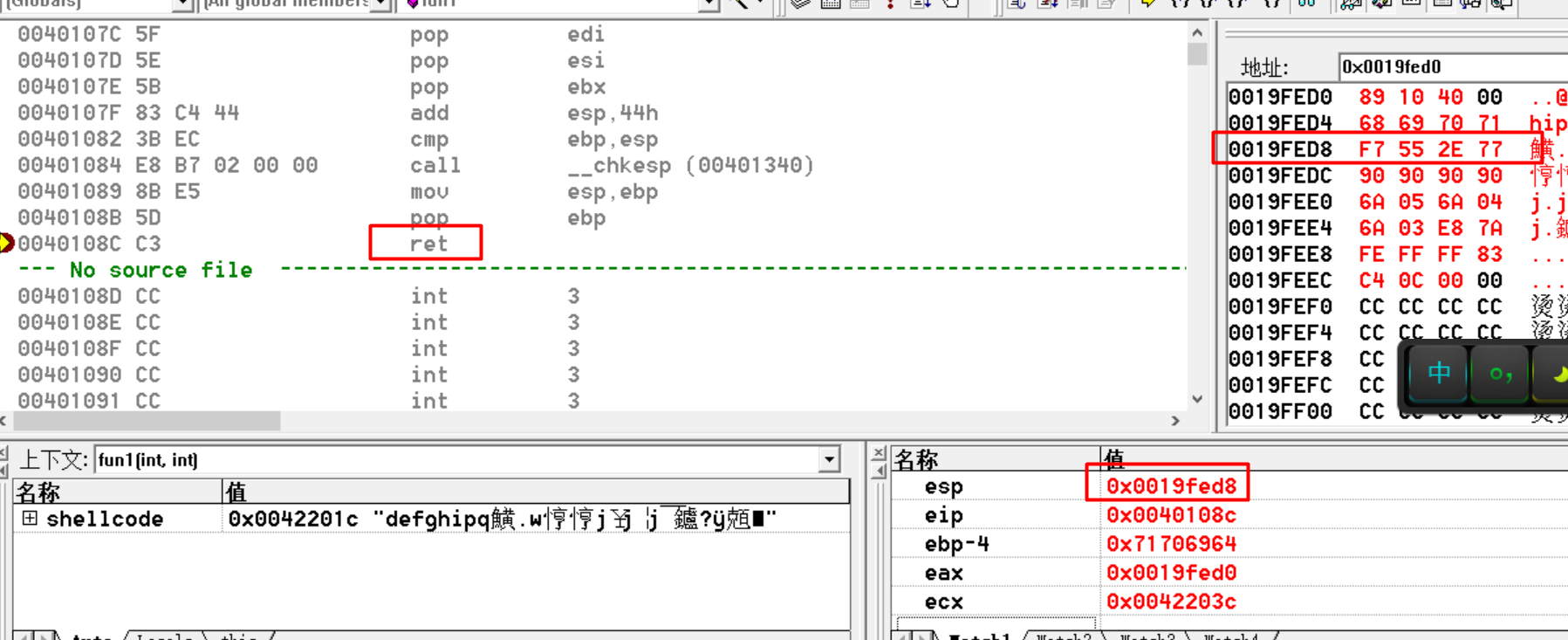The width and height of the screenshot is (1568, 640).
Task: Click Variables pane 名称 column header
Action: click(117, 492)
